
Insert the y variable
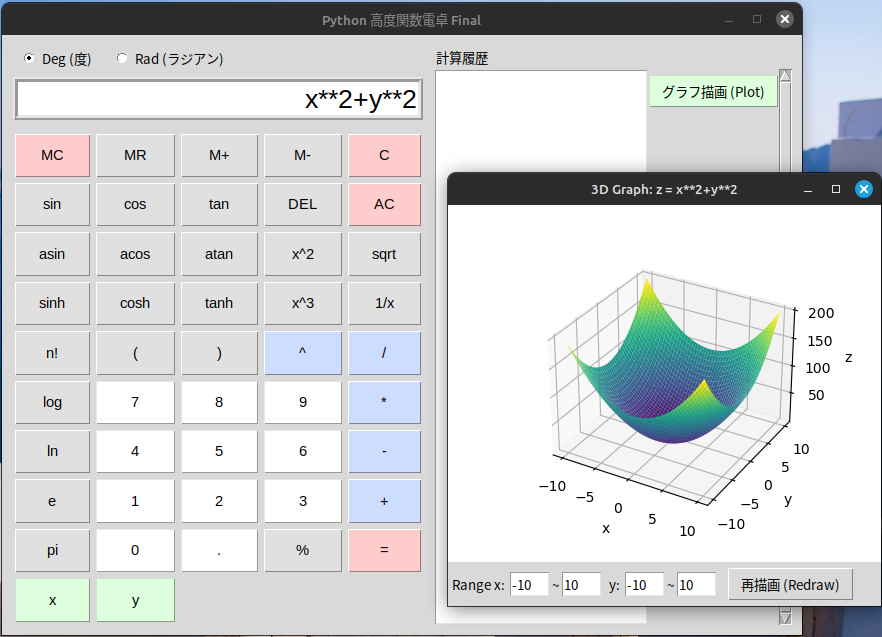(x=135, y=600)
